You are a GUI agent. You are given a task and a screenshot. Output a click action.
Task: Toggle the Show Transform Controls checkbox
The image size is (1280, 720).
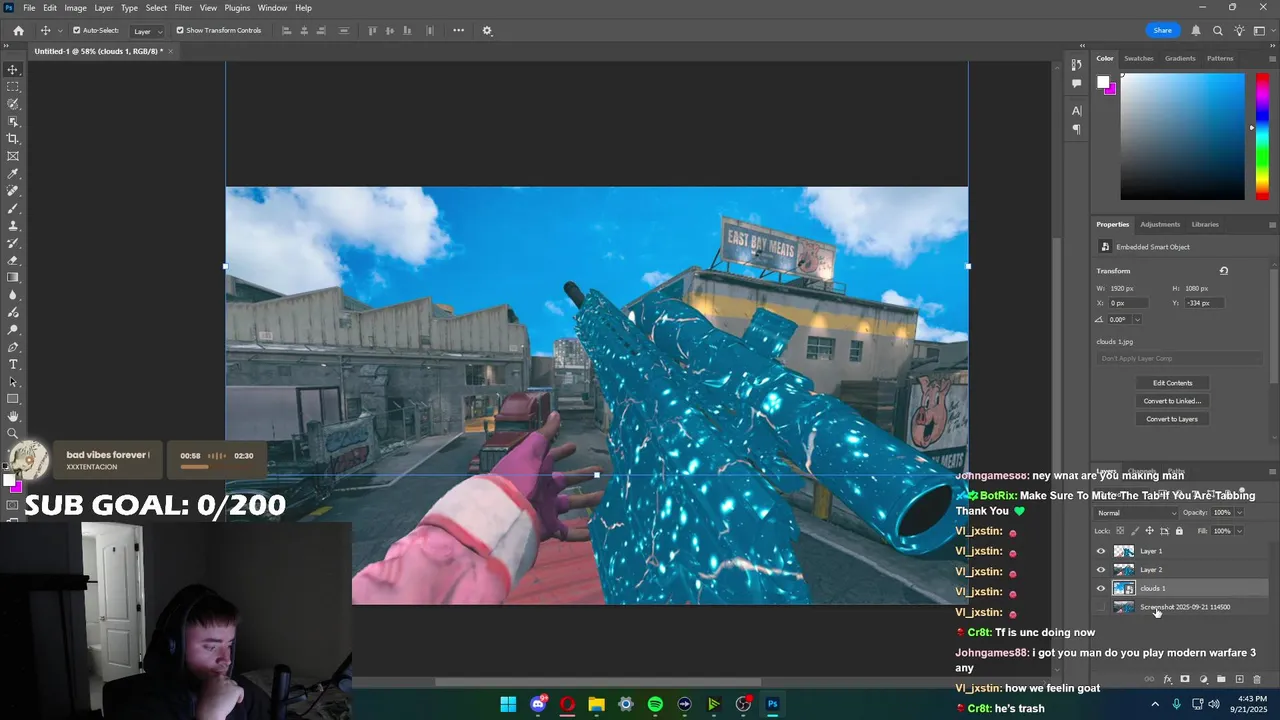click(180, 31)
